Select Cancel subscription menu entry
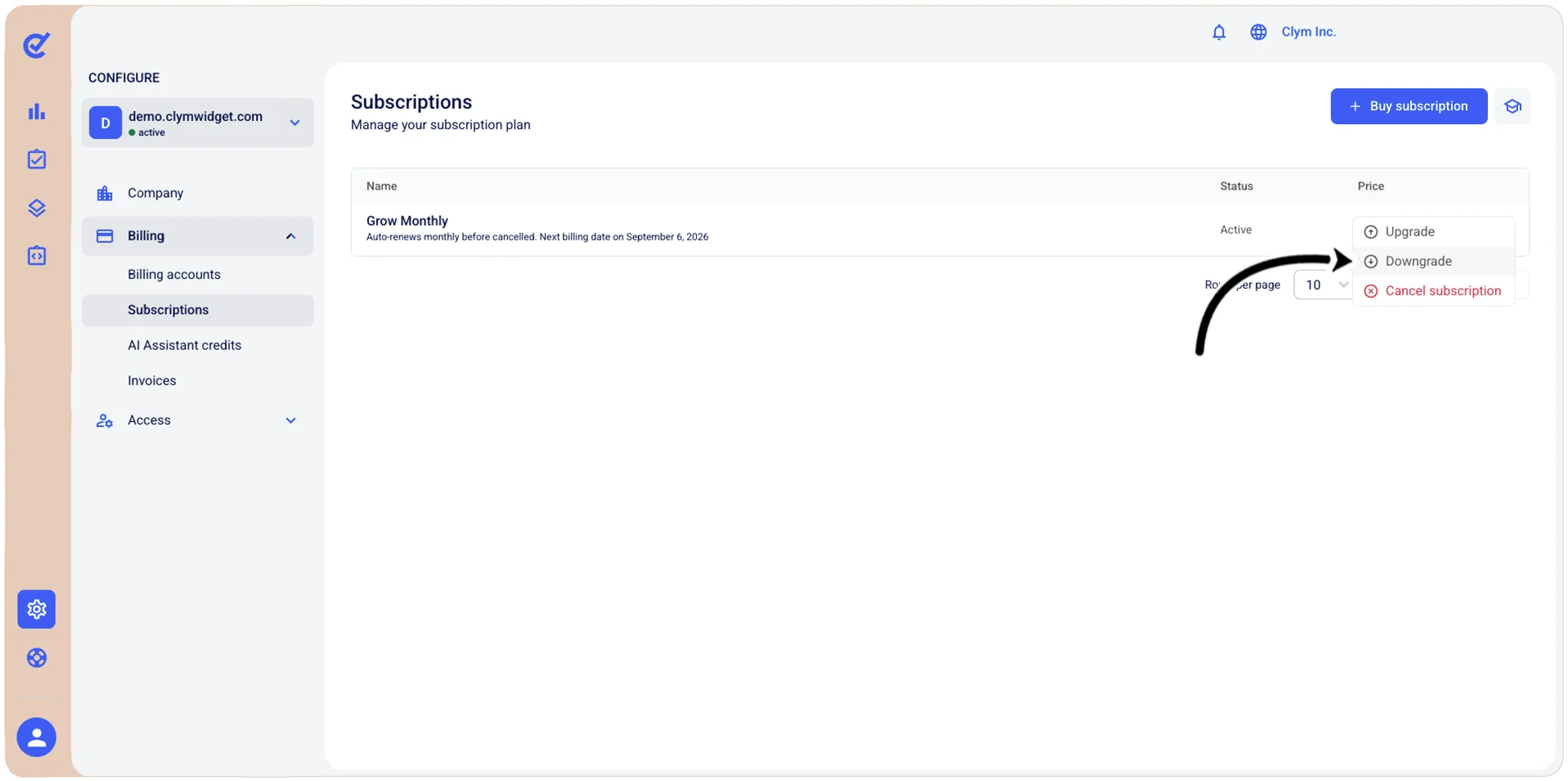This screenshot has height=781, width=1568. 1433,290
